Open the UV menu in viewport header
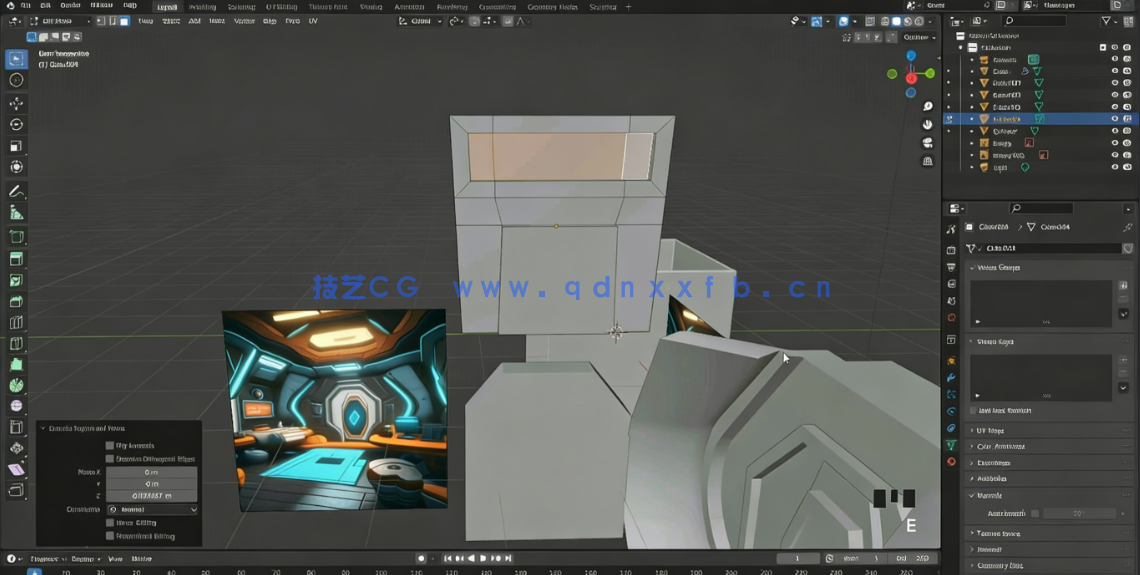 [313, 21]
